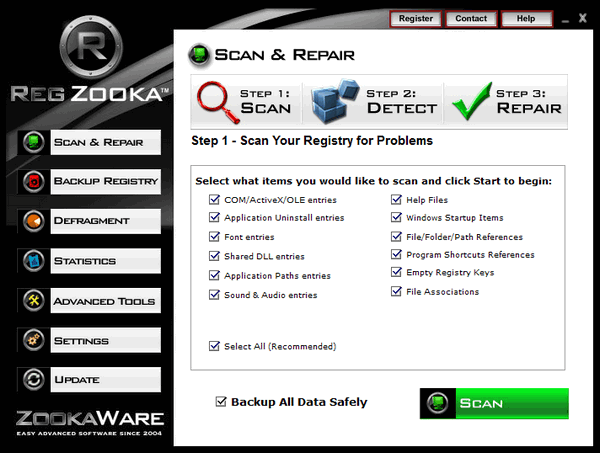This screenshot has width=600, height=453.
Task: Toggle Shared DLL entries checkbox
Action: click(x=214, y=256)
